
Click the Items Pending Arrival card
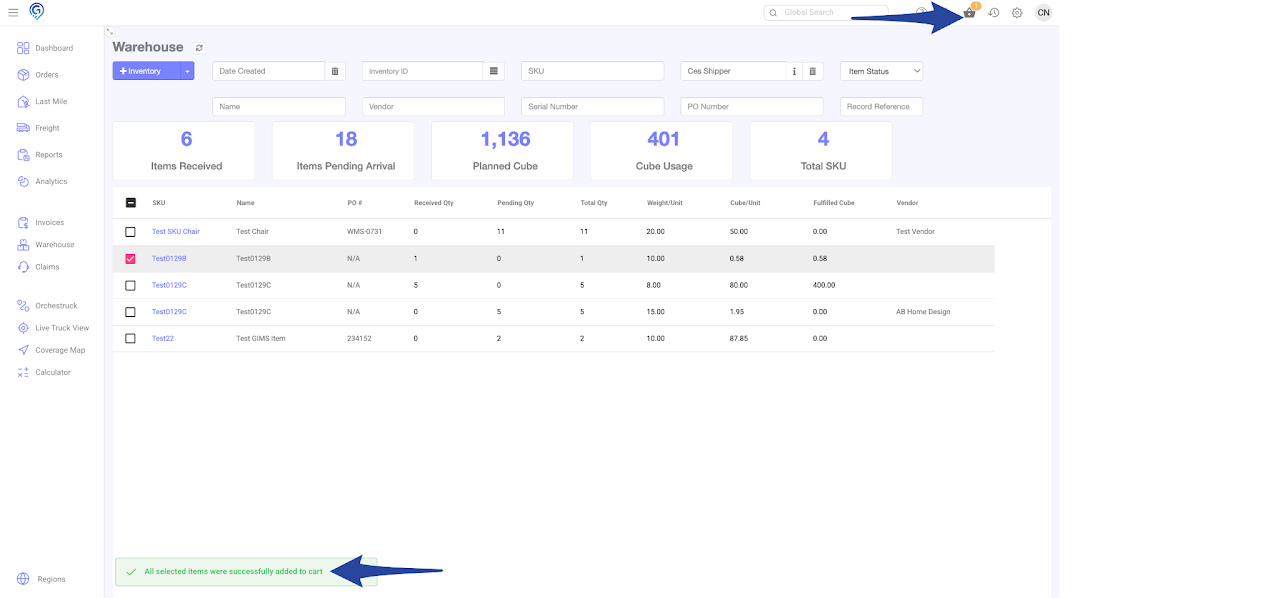(x=343, y=151)
